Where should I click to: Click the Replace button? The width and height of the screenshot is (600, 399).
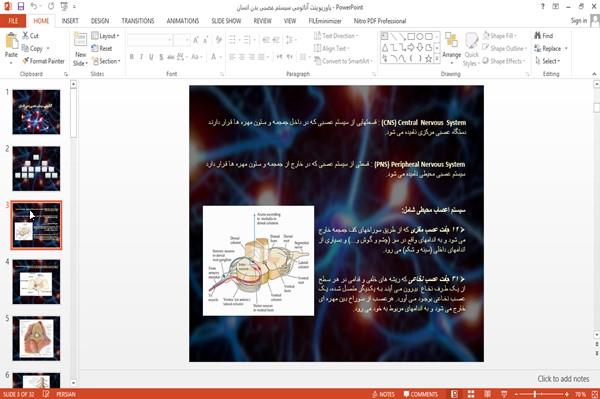pyautogui.click(x=551, y=48)
